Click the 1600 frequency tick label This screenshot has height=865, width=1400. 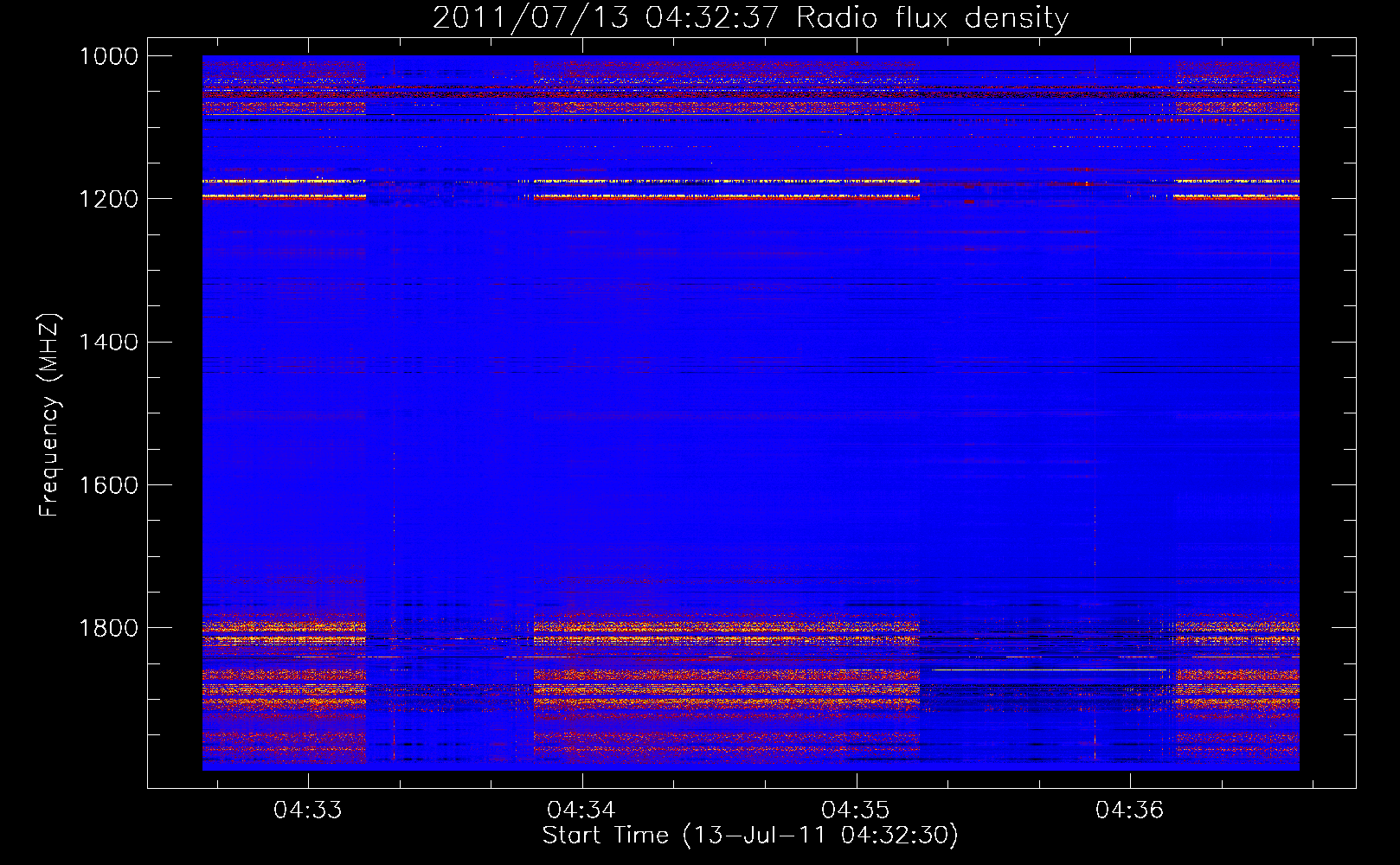pos(108,485)
